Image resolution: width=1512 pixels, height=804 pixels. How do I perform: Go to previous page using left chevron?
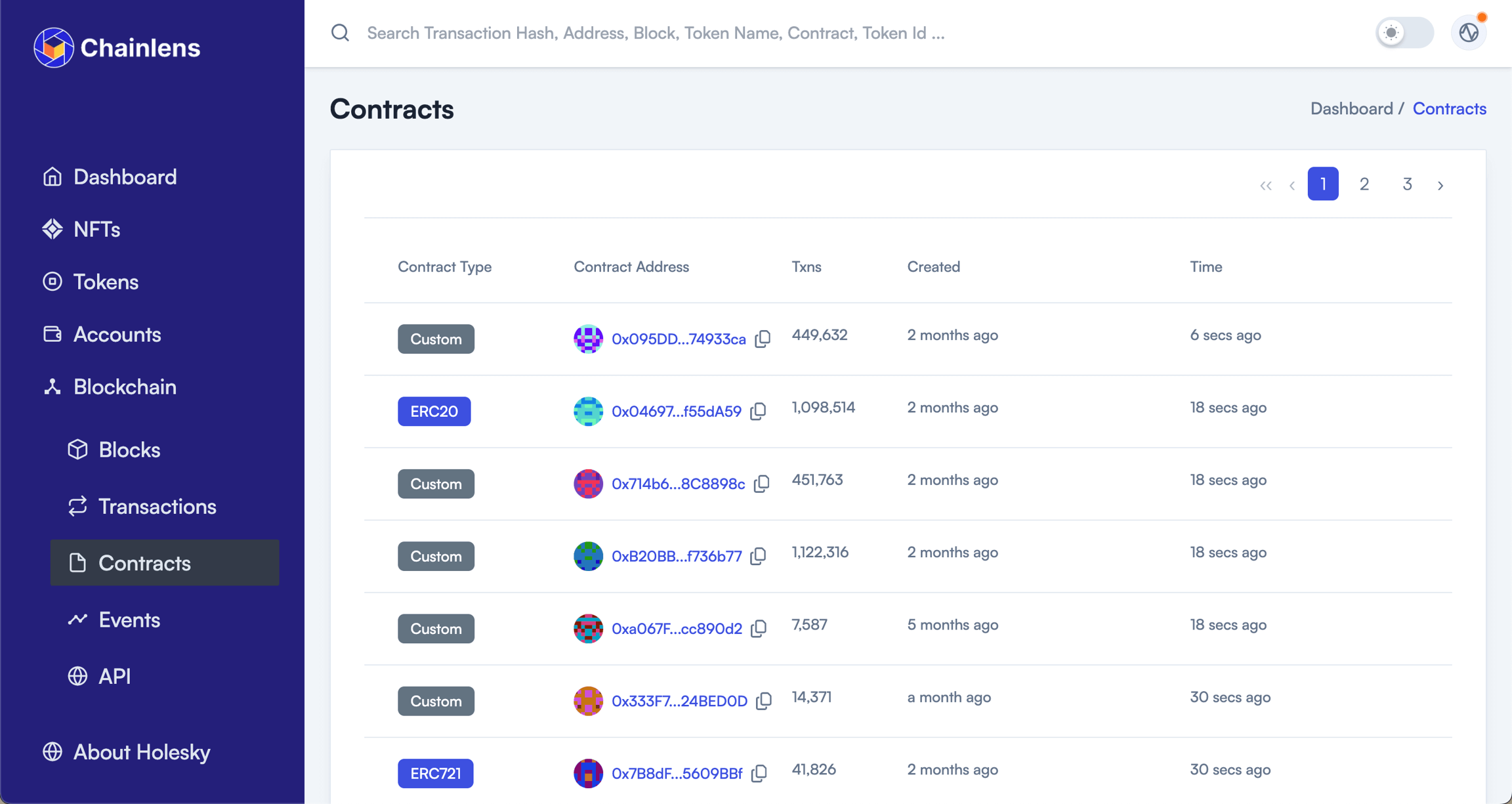click(1291, 184)
